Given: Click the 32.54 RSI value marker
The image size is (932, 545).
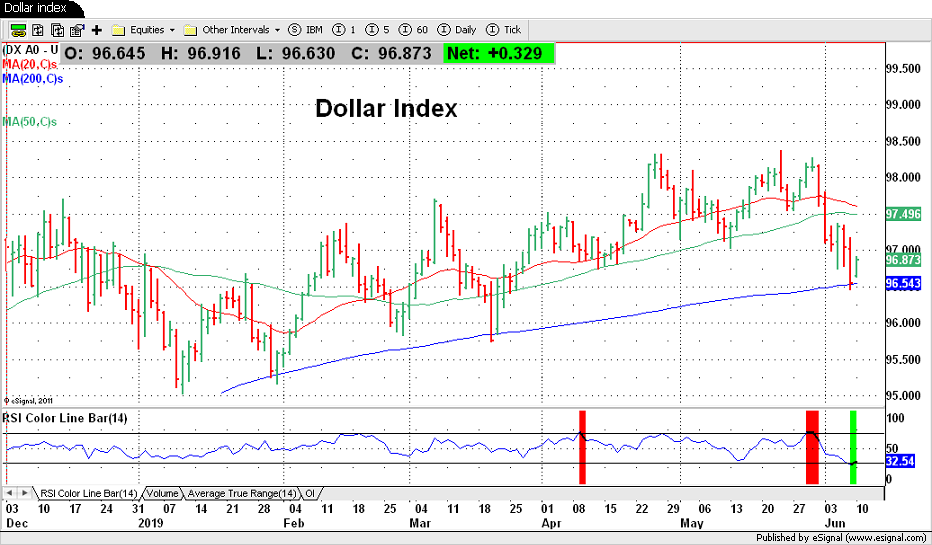Looking at the screenshot, I should click(x=900, y=461).
